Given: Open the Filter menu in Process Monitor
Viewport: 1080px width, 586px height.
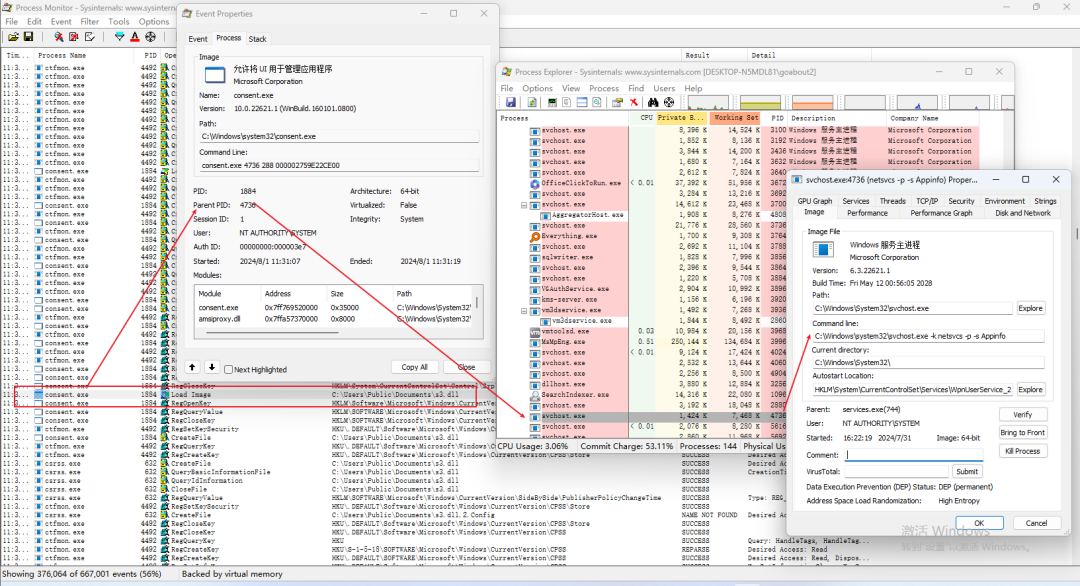Looking at the screenshot, I should [x=90, y=21].
